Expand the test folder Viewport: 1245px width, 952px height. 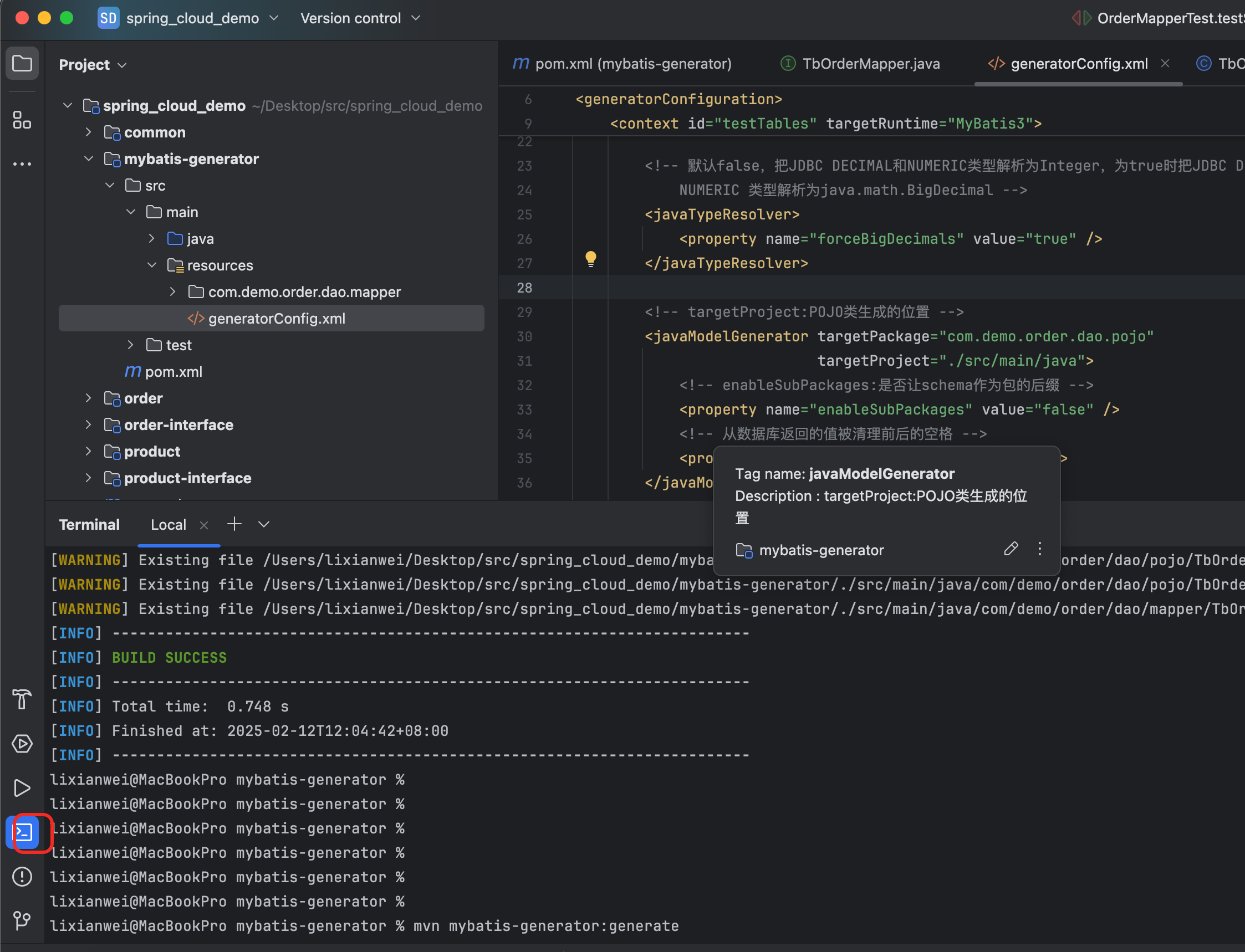click(x=130, y=345)
